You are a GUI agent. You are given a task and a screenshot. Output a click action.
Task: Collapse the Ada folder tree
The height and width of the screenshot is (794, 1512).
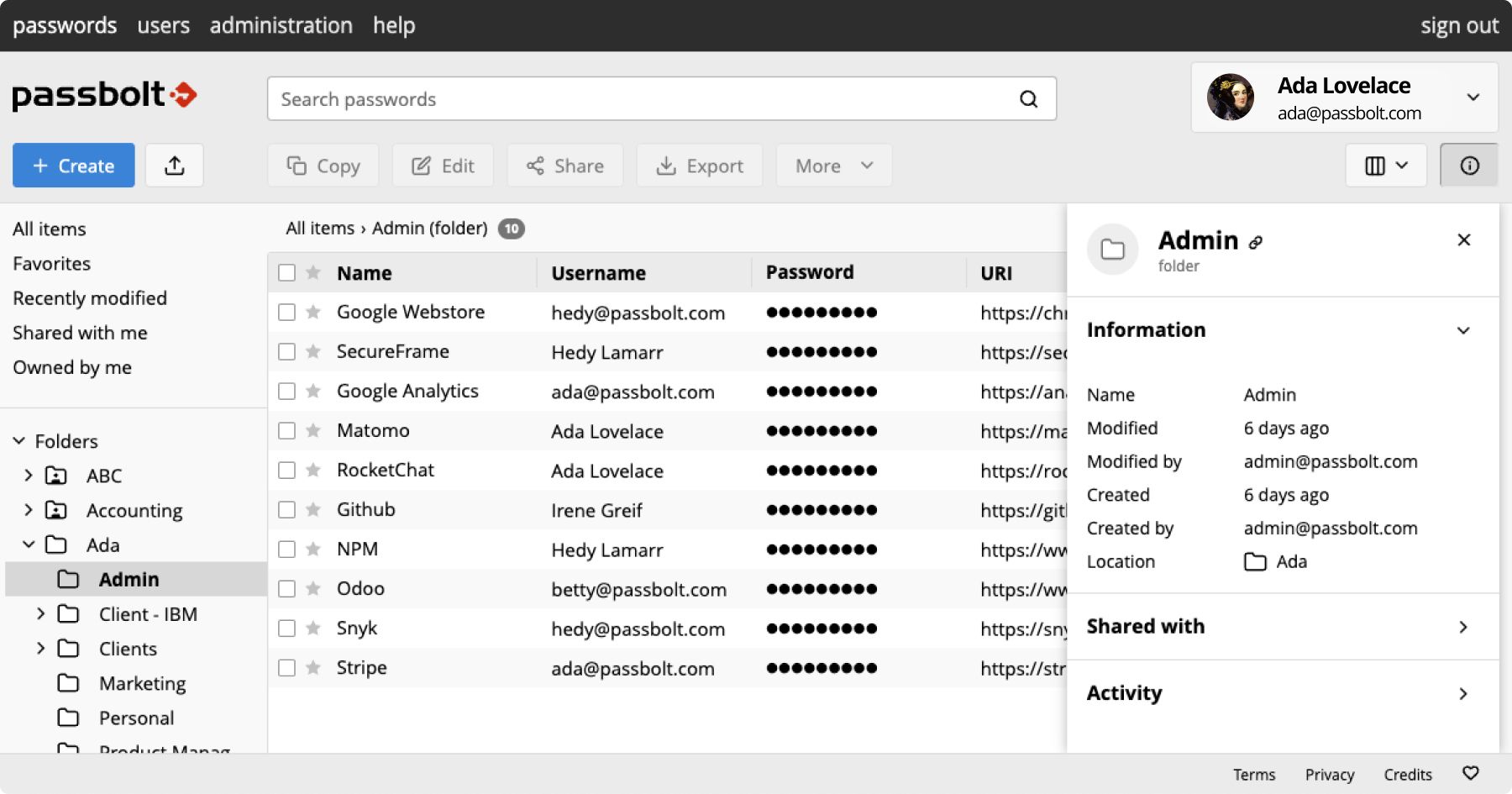(26, 544)
